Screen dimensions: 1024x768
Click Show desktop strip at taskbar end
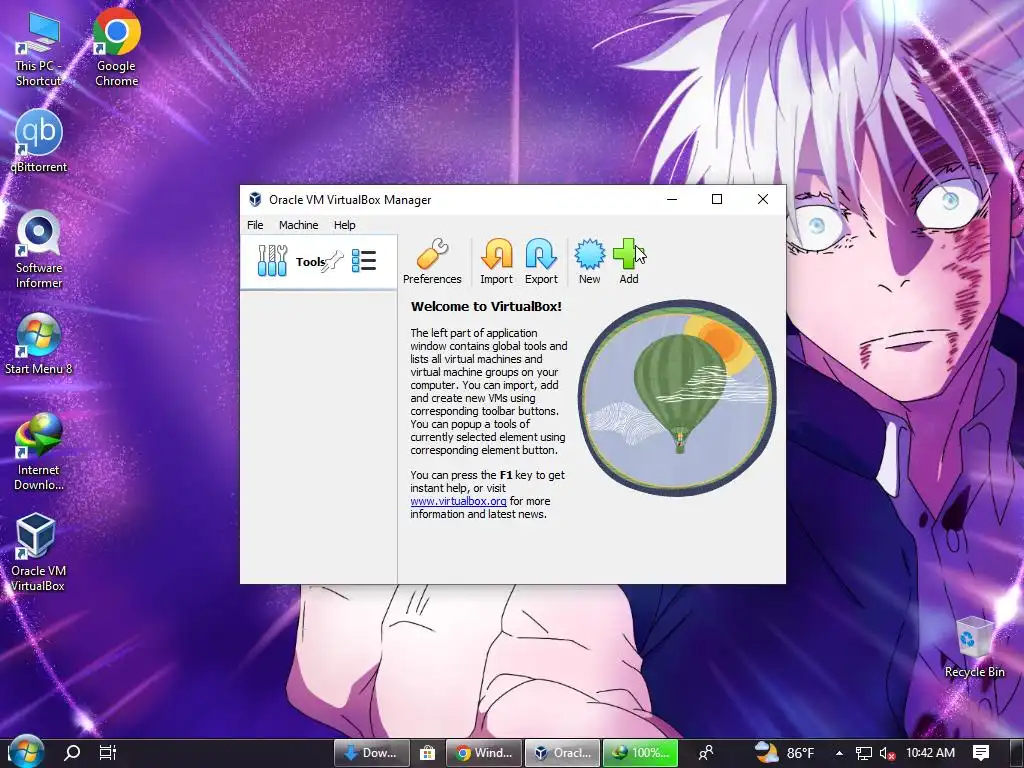(1019, 753)
